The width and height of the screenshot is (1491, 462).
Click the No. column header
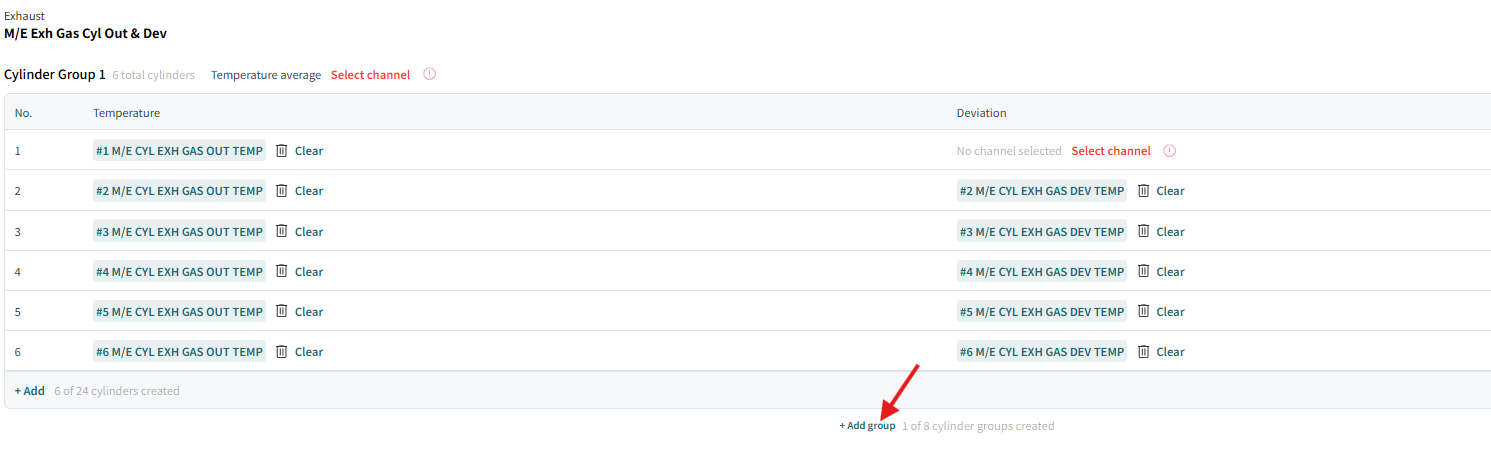click(x=23, y=113)
